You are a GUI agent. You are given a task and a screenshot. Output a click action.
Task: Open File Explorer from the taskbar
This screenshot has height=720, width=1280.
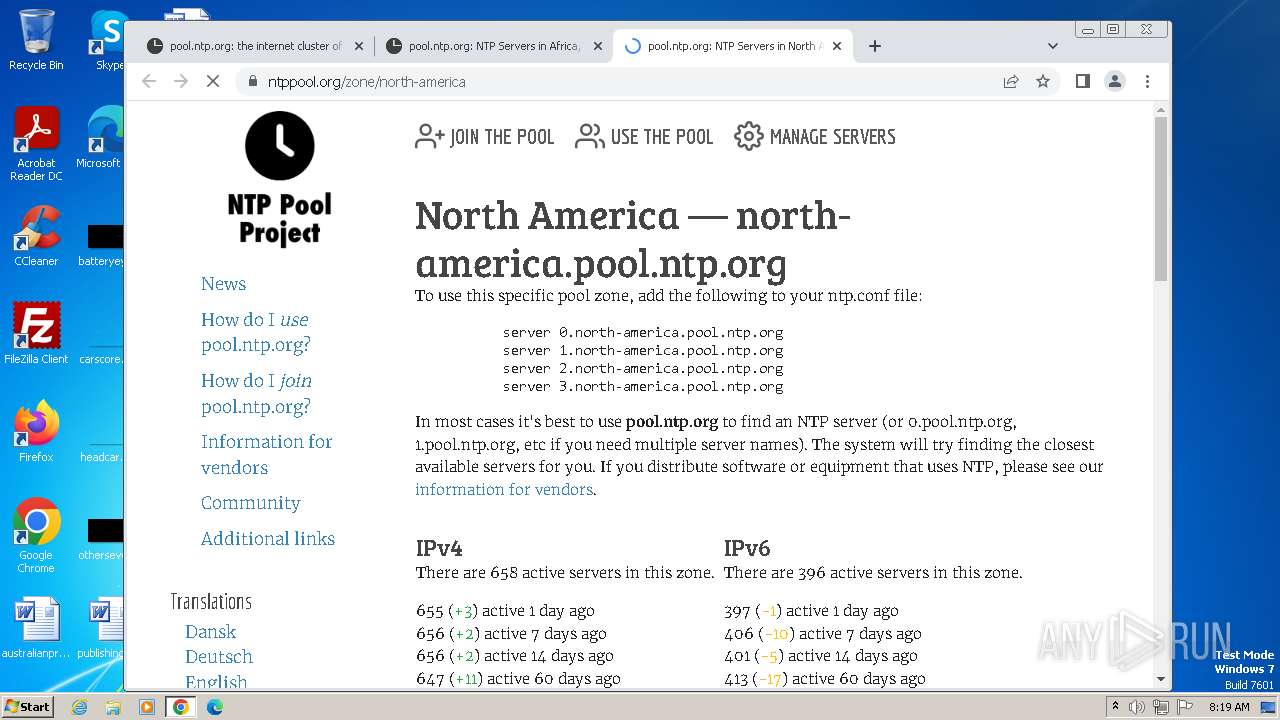[113, 707]
